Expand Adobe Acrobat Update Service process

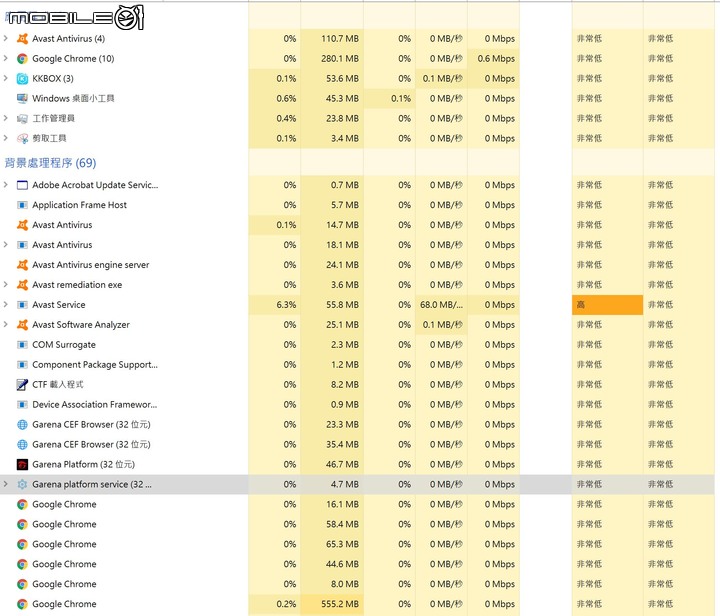[6, 185]
